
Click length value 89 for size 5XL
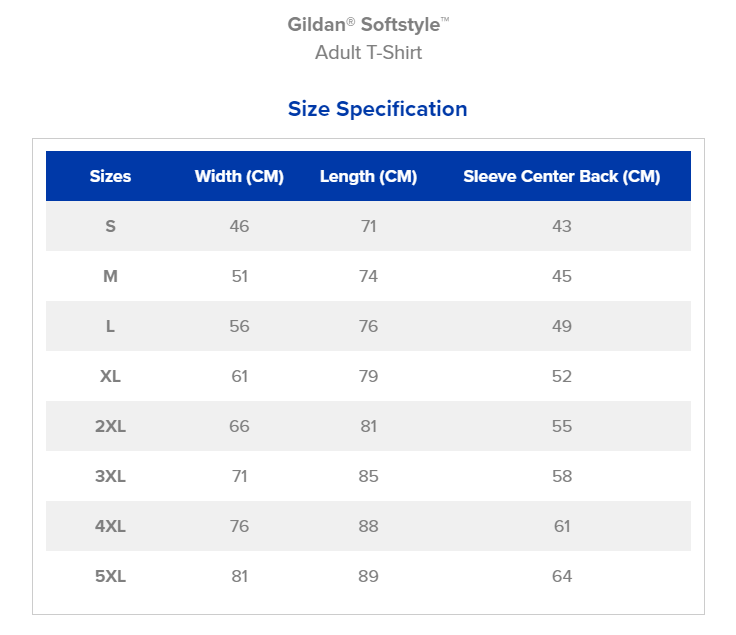[368, 576]
